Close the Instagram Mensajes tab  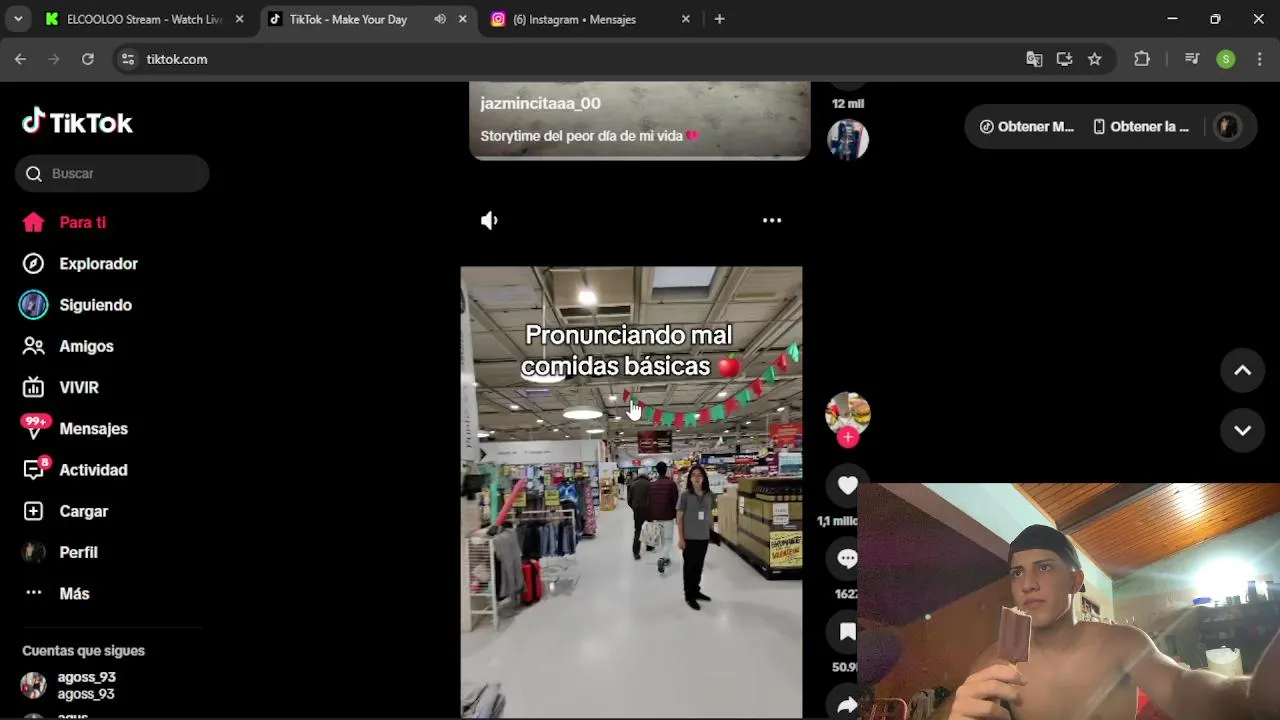pos(685,19)
